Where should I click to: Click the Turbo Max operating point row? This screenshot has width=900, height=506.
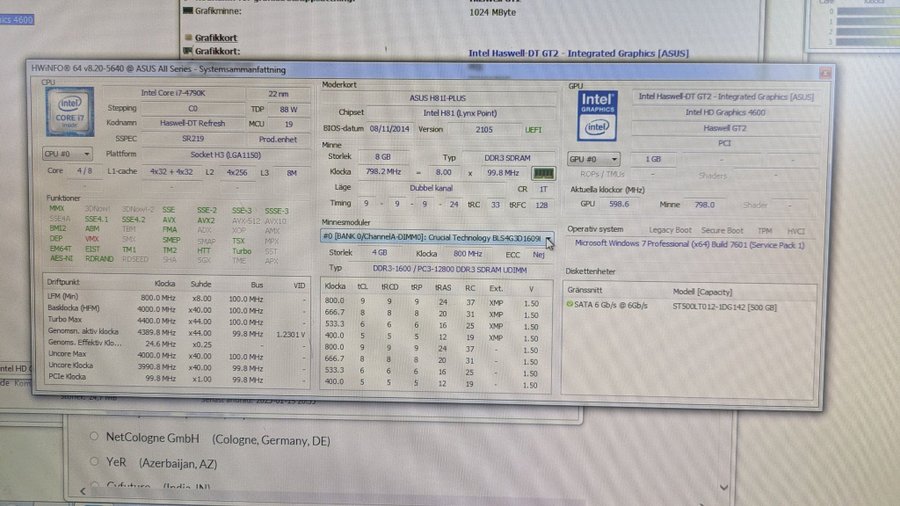coord(177,320)
